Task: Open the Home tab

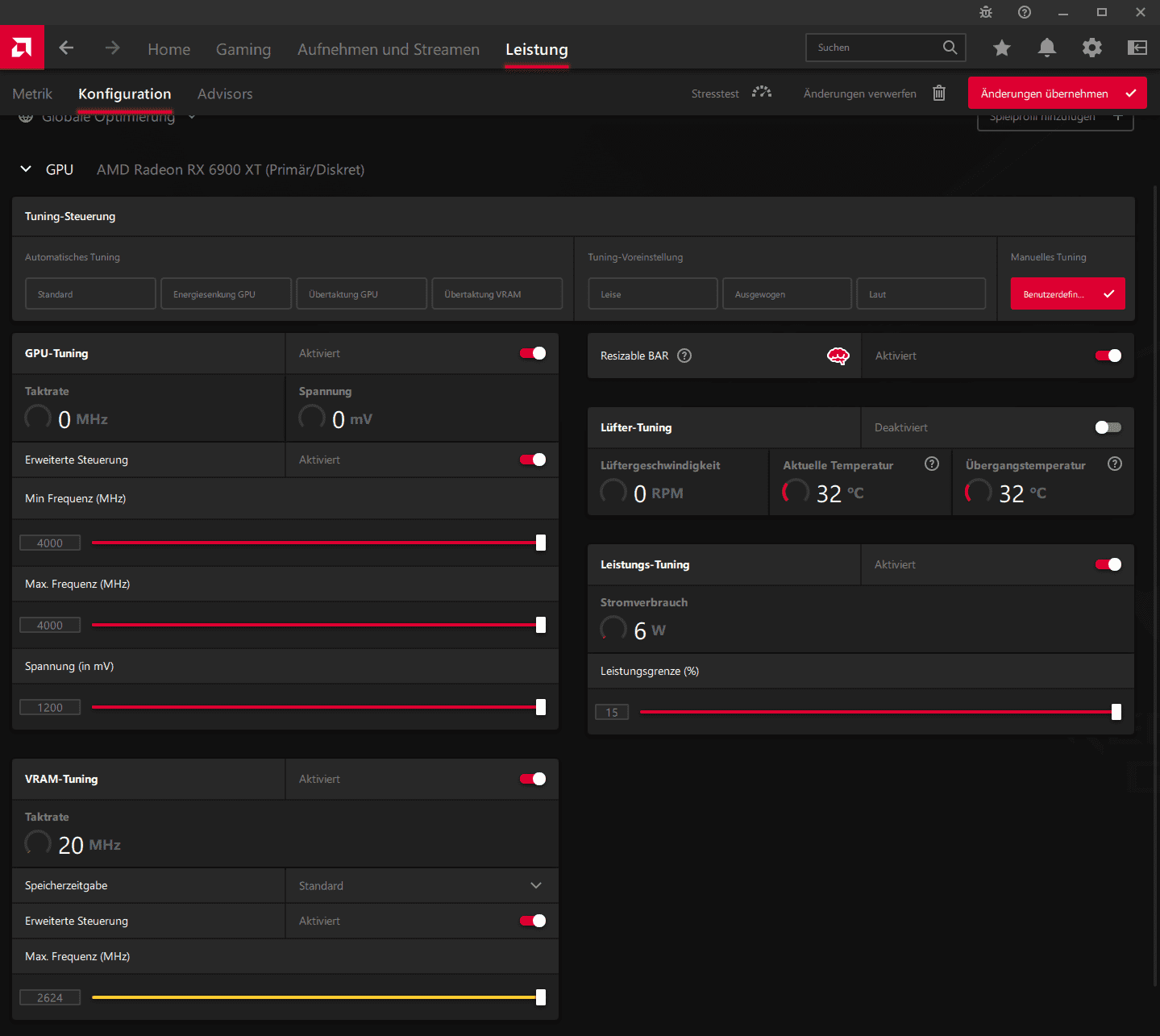Action: (169, 49)
